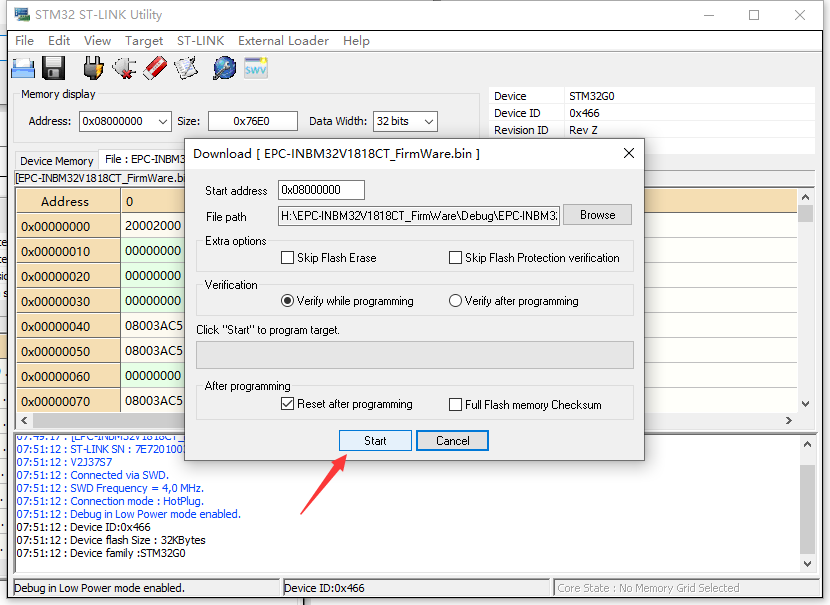
Task: Click the Cancel button
Action: (453, 440)
